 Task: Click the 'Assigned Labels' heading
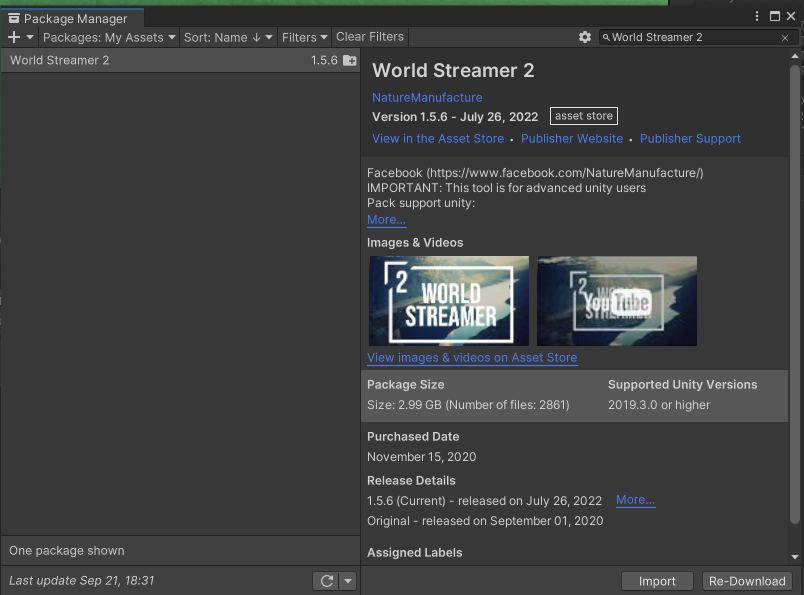click(x=414, y=552)
